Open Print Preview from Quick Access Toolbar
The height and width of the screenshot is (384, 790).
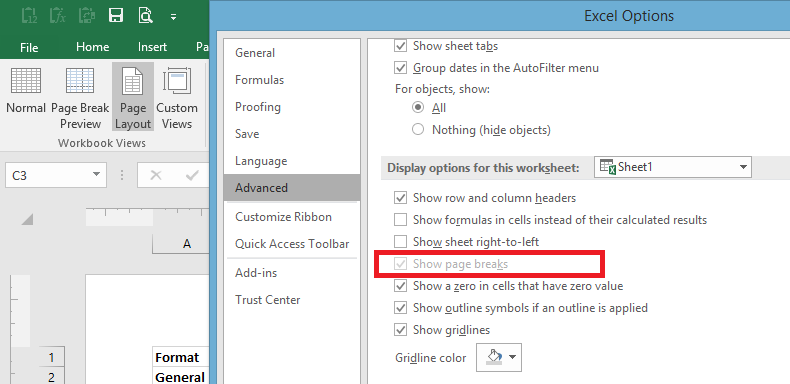pyautogui.click(x=145, y=16)
